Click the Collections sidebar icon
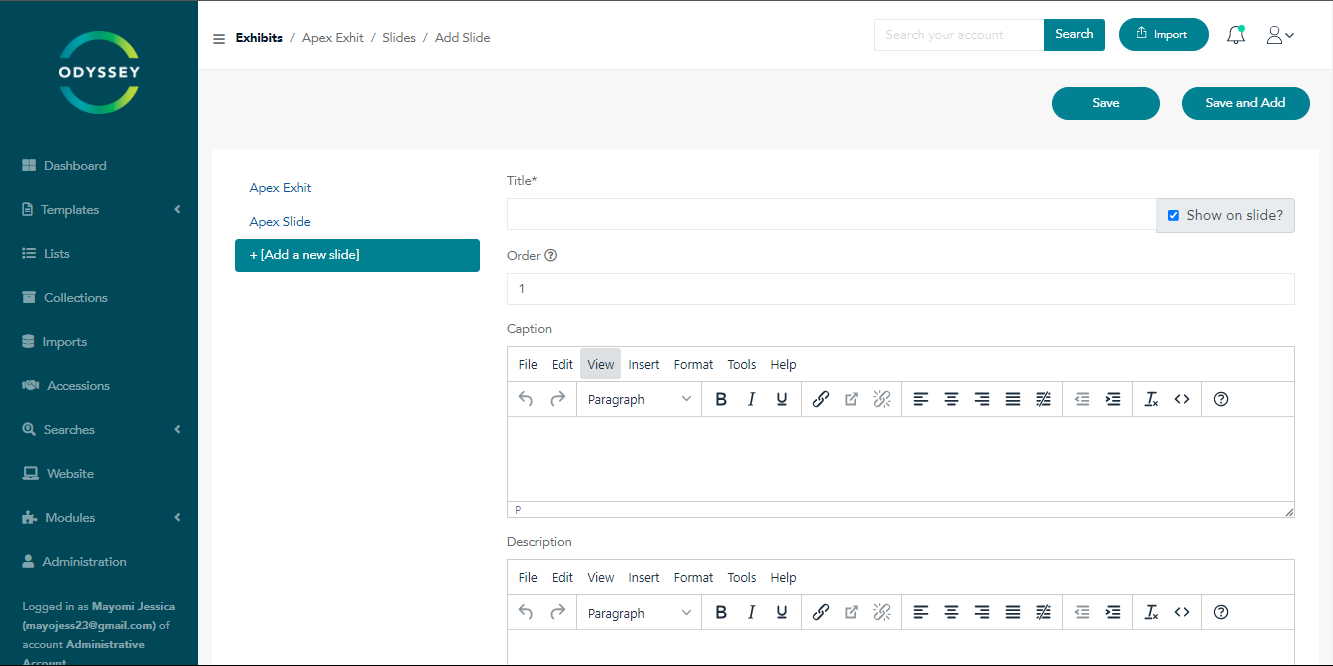Image resolution: width=1333 pixels, height=666 pixels. (29, 298)
